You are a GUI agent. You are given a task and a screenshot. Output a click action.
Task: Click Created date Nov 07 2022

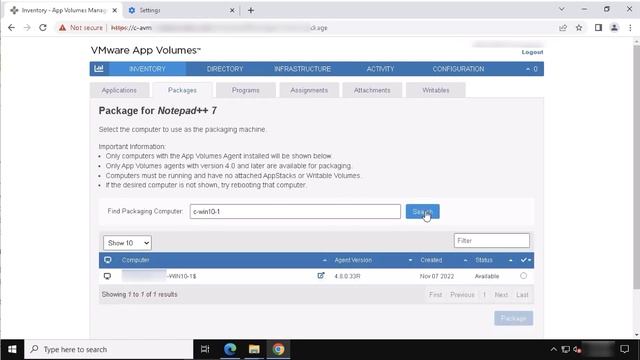click(x=437, y=276)
